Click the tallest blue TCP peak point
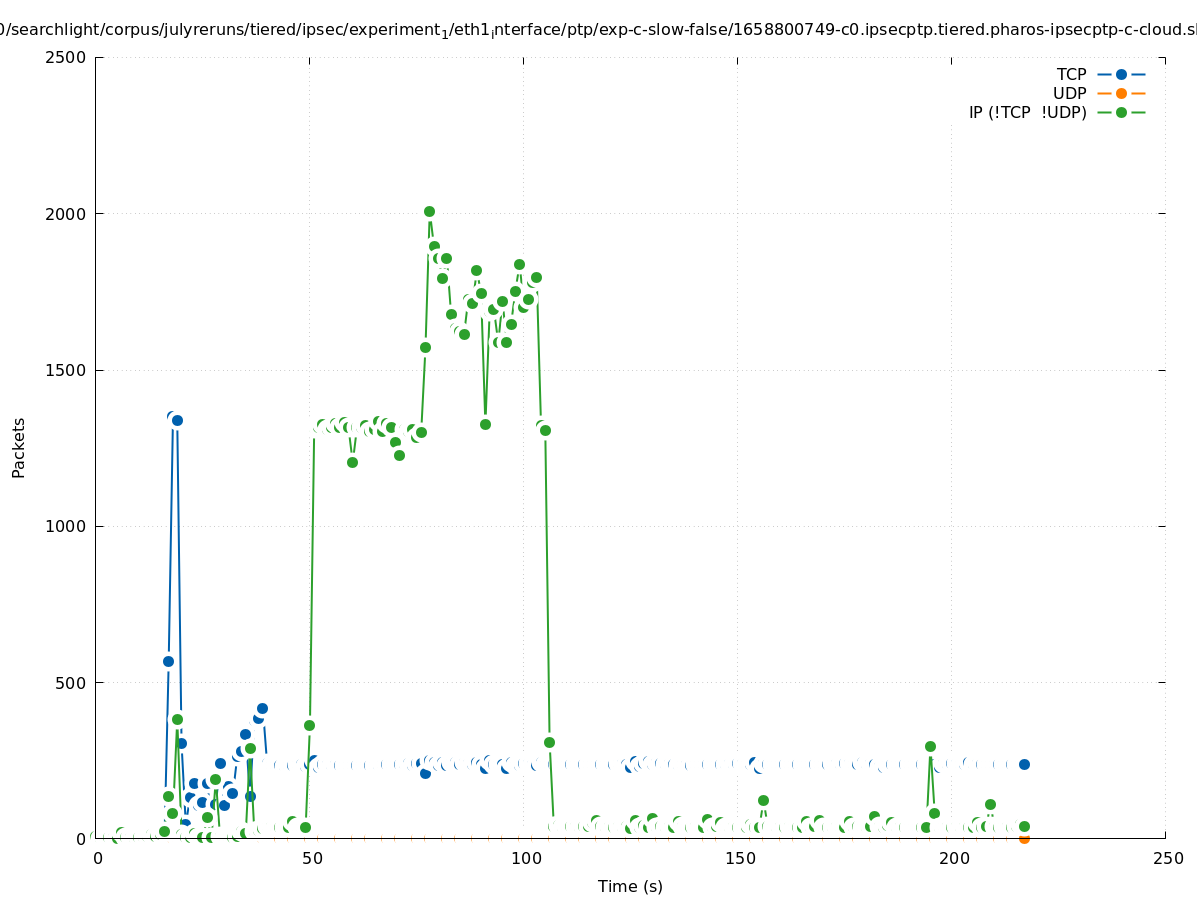Screen dimensions: 1197x900 tap(172, 416)
